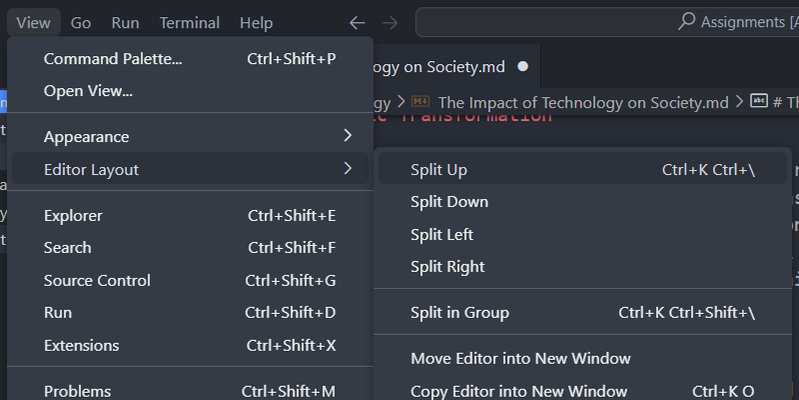Click the abc symbol icon in breadcrumbs
Image resolution: width=799 pixels, height=400 pixels.
coord(758,102)
